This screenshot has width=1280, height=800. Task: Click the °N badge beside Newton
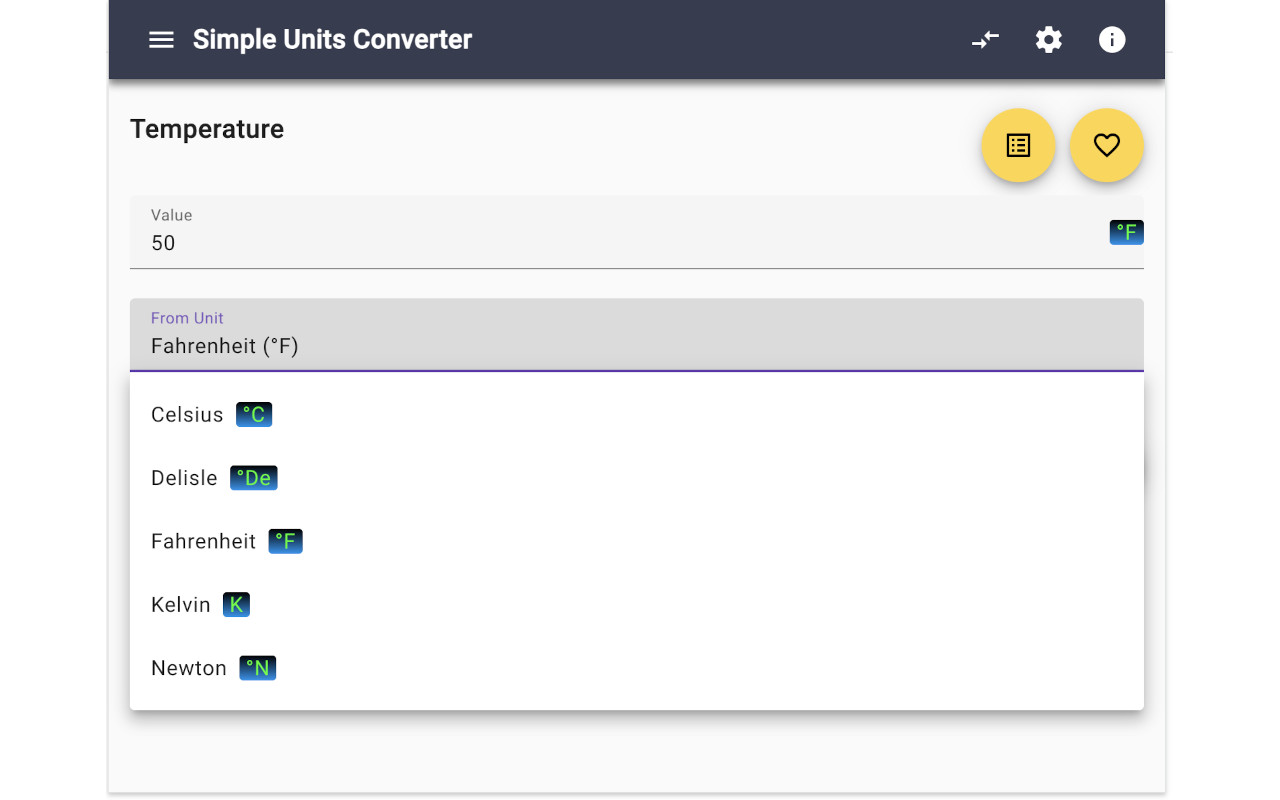[256, 667]
